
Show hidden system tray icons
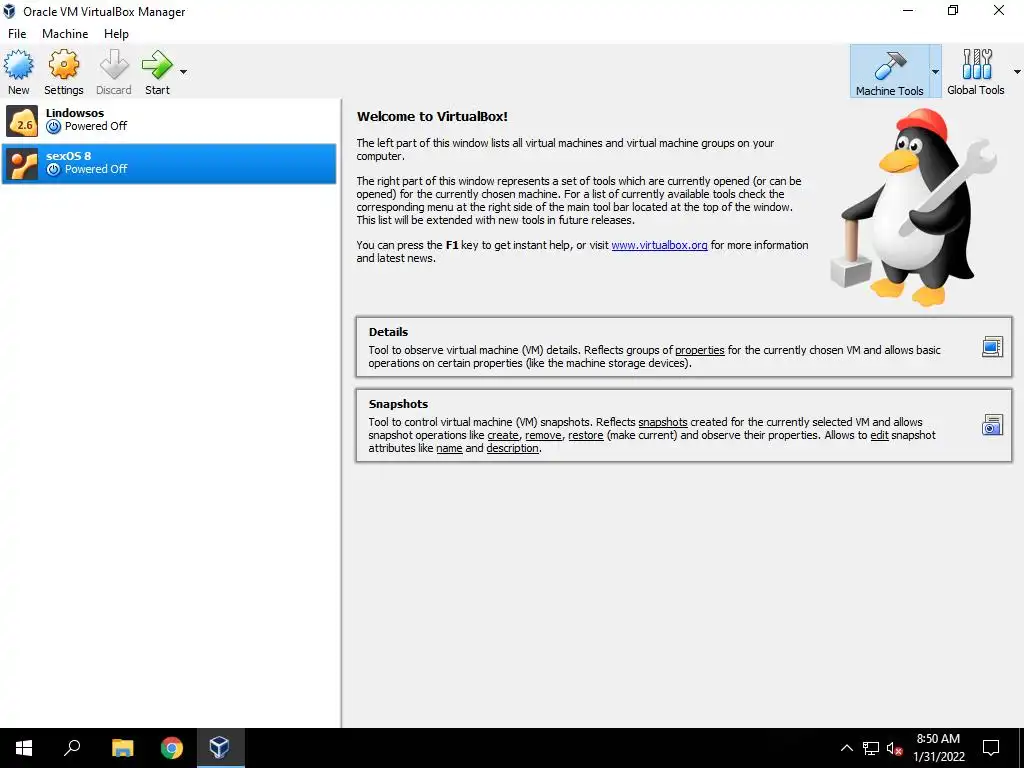pyautogui.click(x=846, y=748)
